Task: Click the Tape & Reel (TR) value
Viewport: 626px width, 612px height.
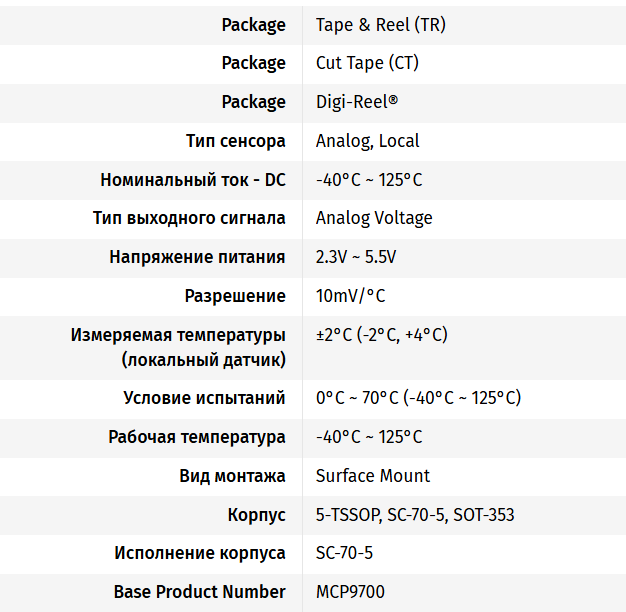Action: click(380, 25)
